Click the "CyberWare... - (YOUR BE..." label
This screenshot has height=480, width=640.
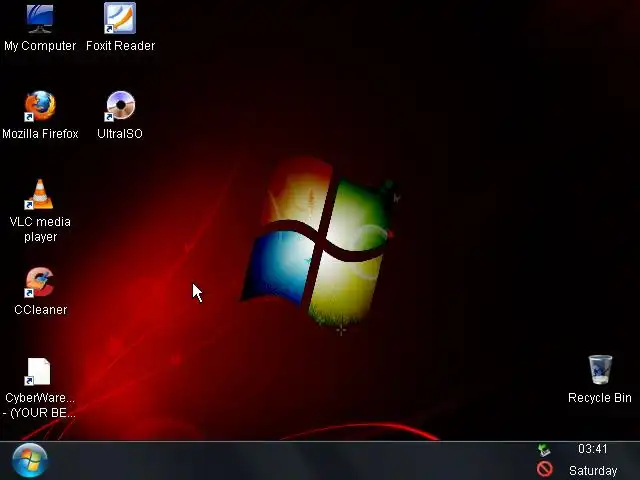pos(39,405)
